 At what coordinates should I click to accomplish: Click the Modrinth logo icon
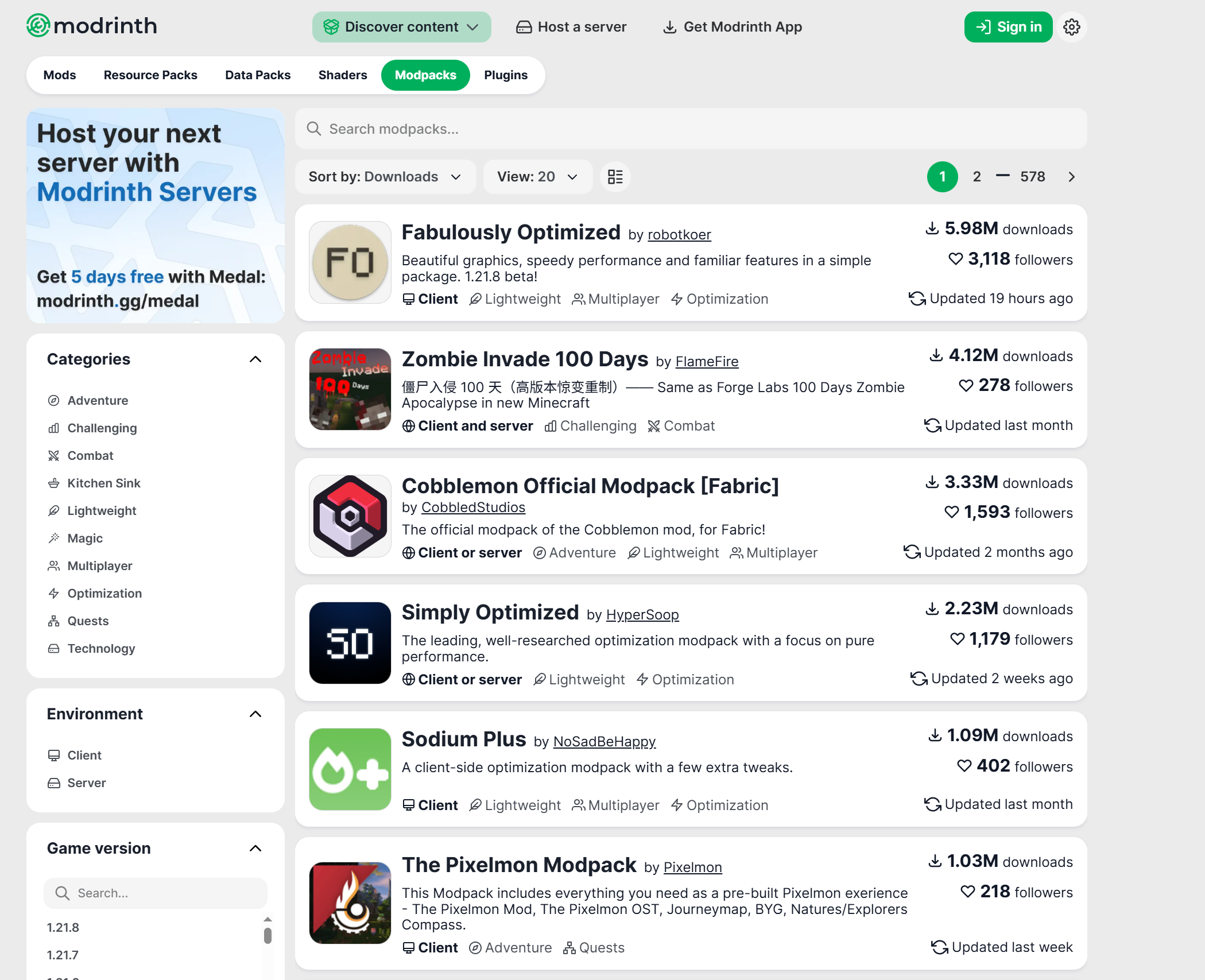38,26
